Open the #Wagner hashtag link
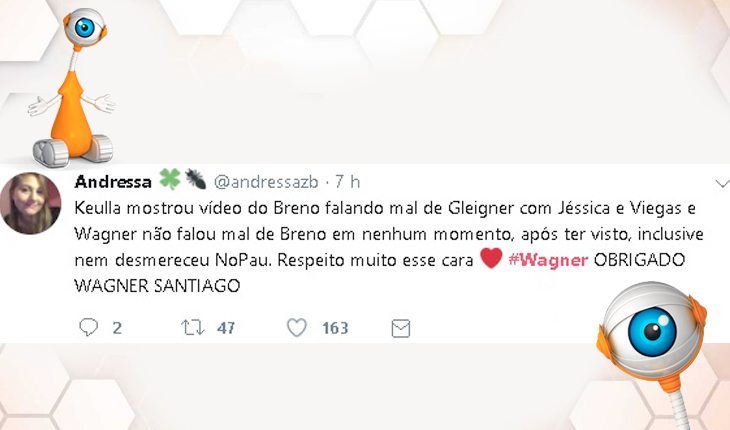 [x=548, y=260]
